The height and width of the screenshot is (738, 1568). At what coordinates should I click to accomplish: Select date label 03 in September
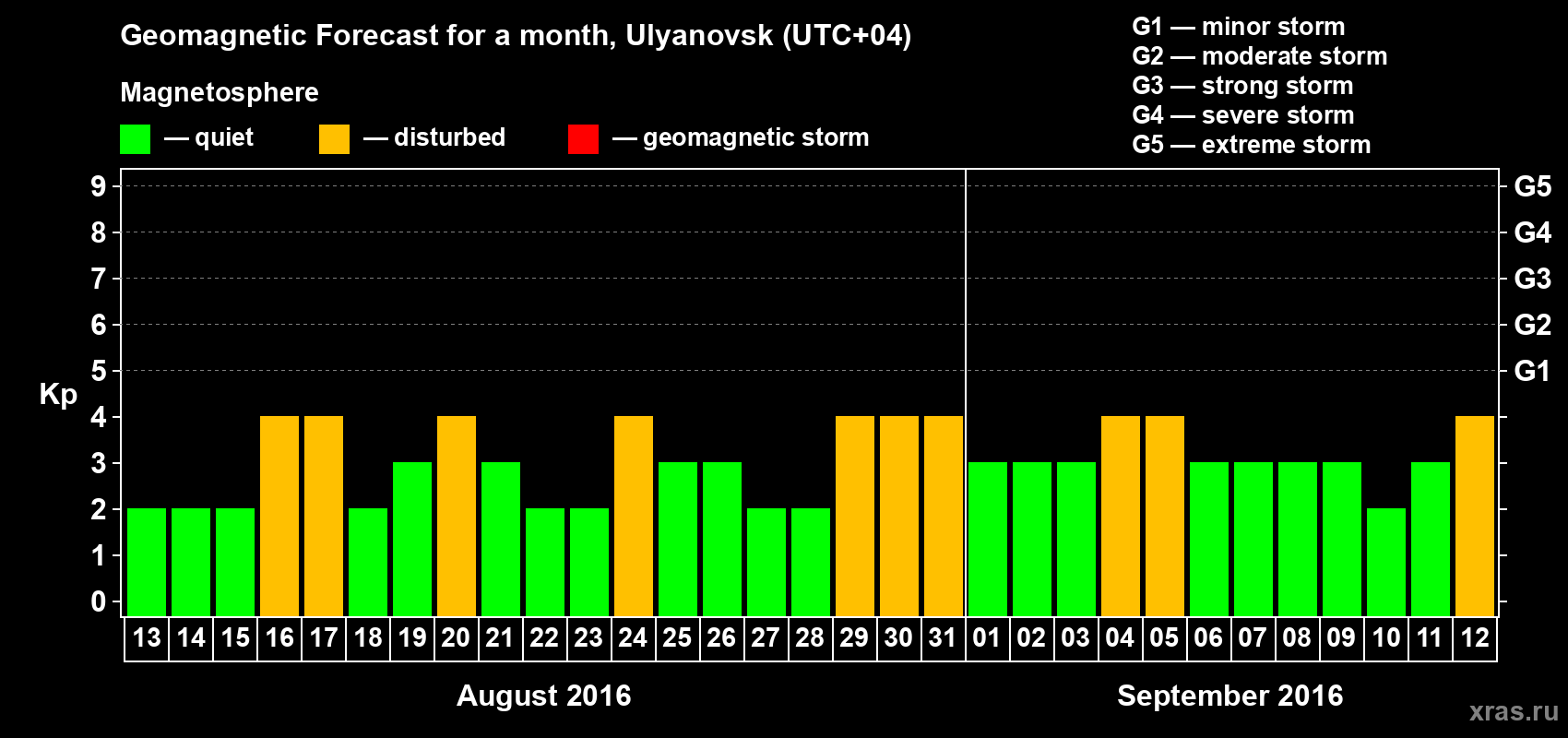coord(1075,638)
